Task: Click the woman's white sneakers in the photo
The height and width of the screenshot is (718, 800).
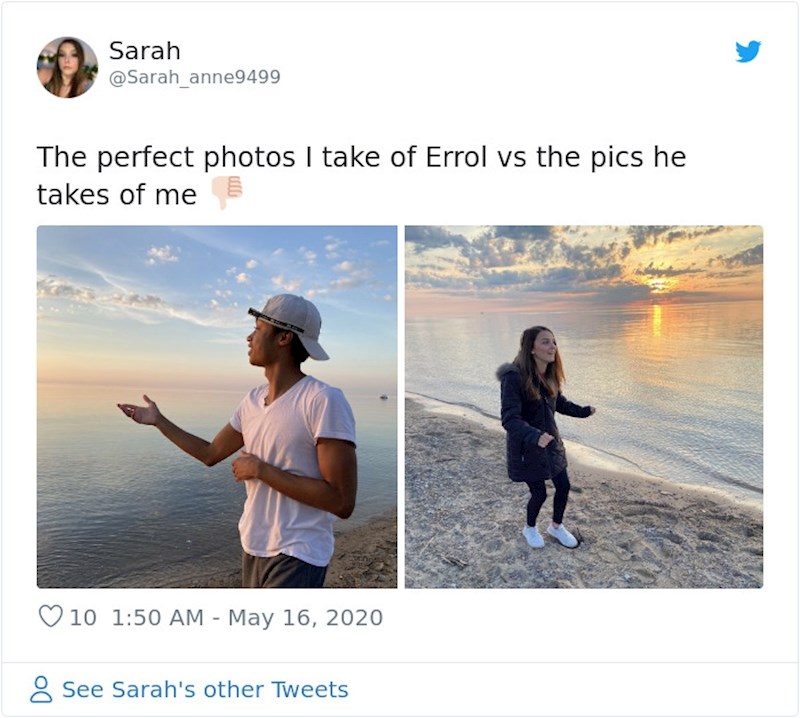Action: click(549, 535)
